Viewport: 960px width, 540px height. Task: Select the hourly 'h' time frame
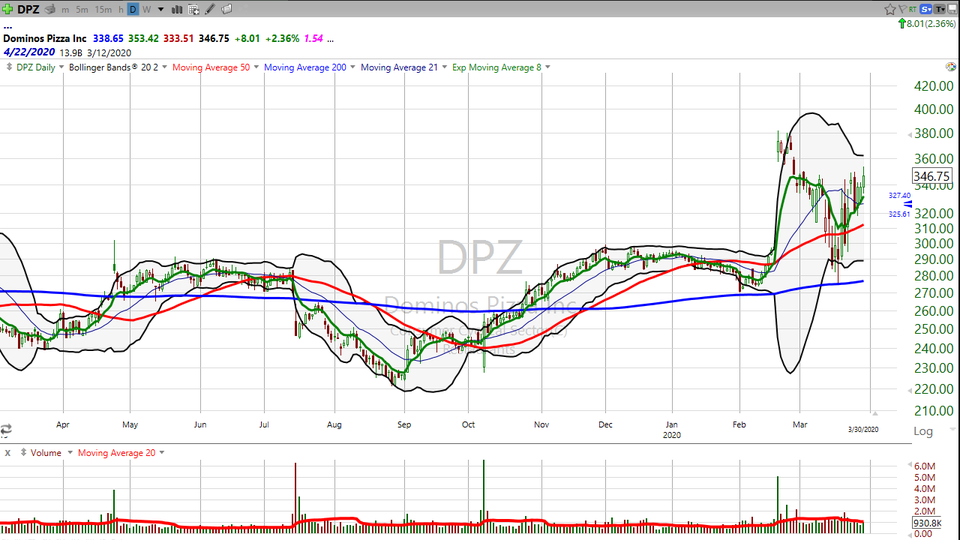pos(121,9)
